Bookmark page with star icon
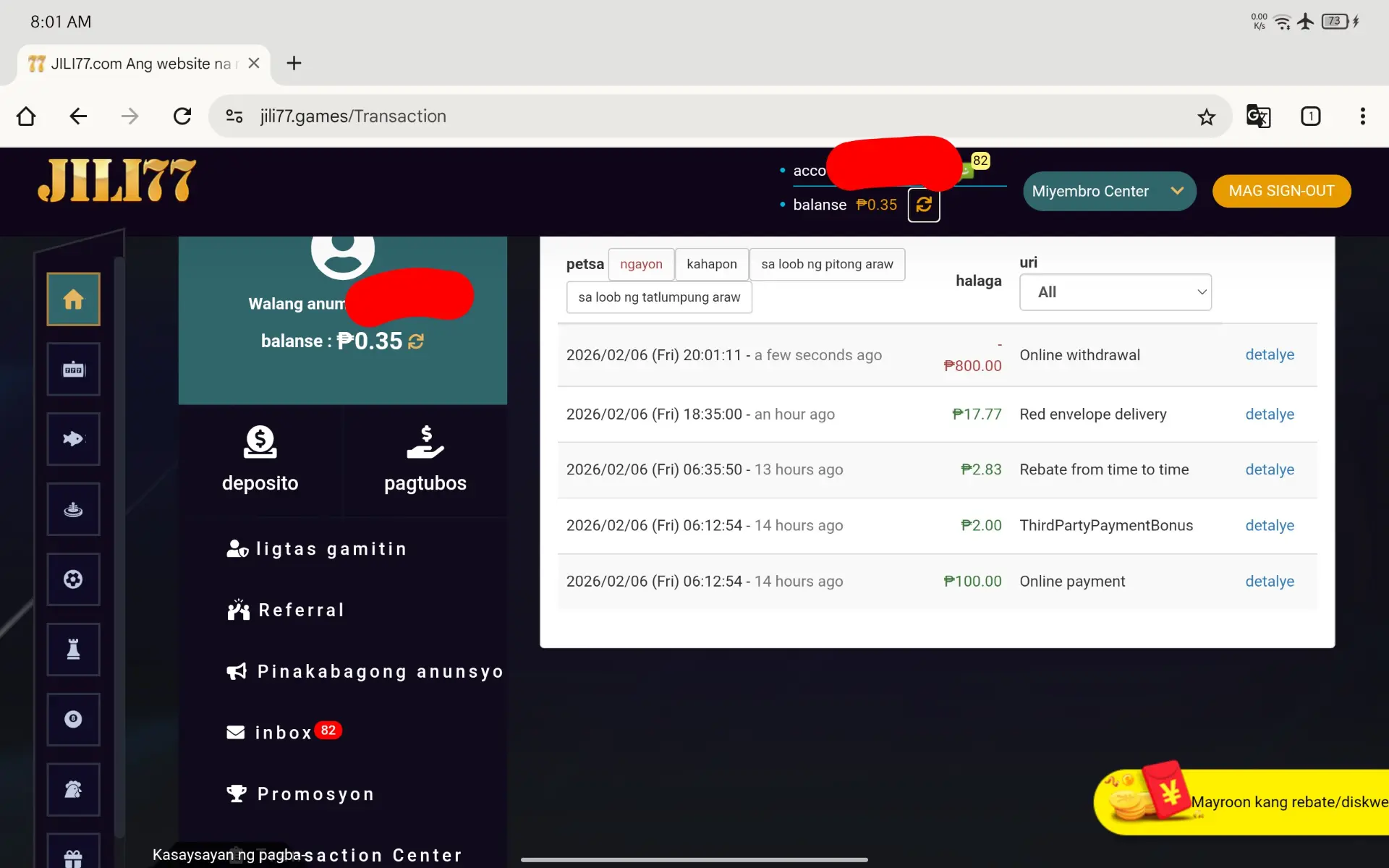This screenshot has height=868, width=1389. point(1206,116)
